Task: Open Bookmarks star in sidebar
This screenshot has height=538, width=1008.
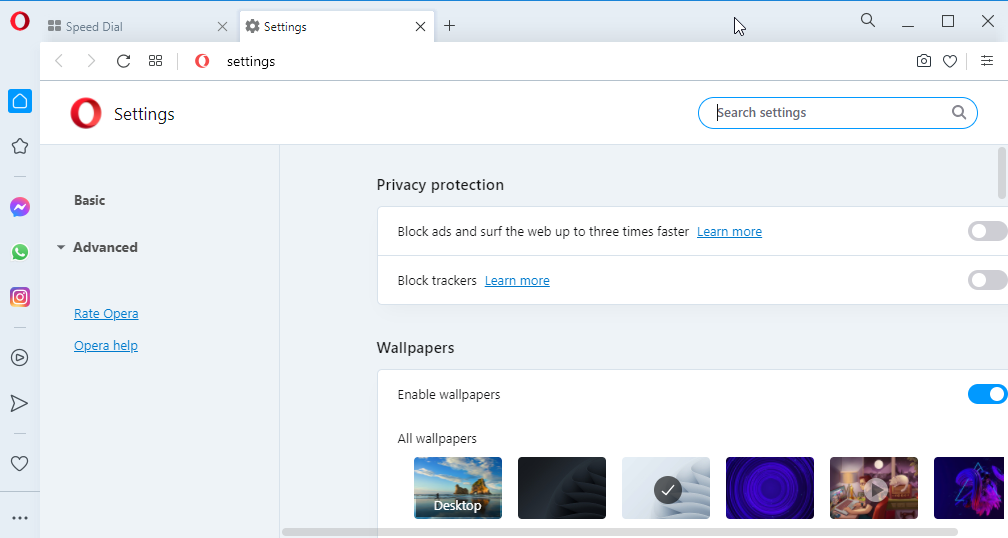Action: pyautogui.click(x=20, y=146)
